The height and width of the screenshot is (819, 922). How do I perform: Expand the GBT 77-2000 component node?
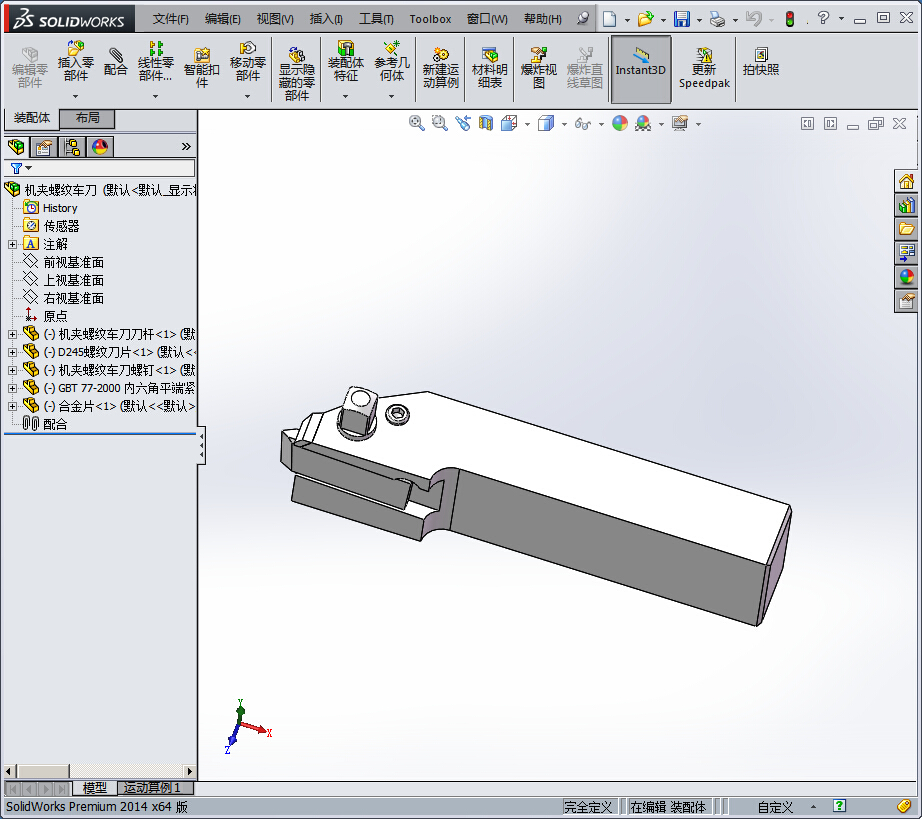point(12,389)
